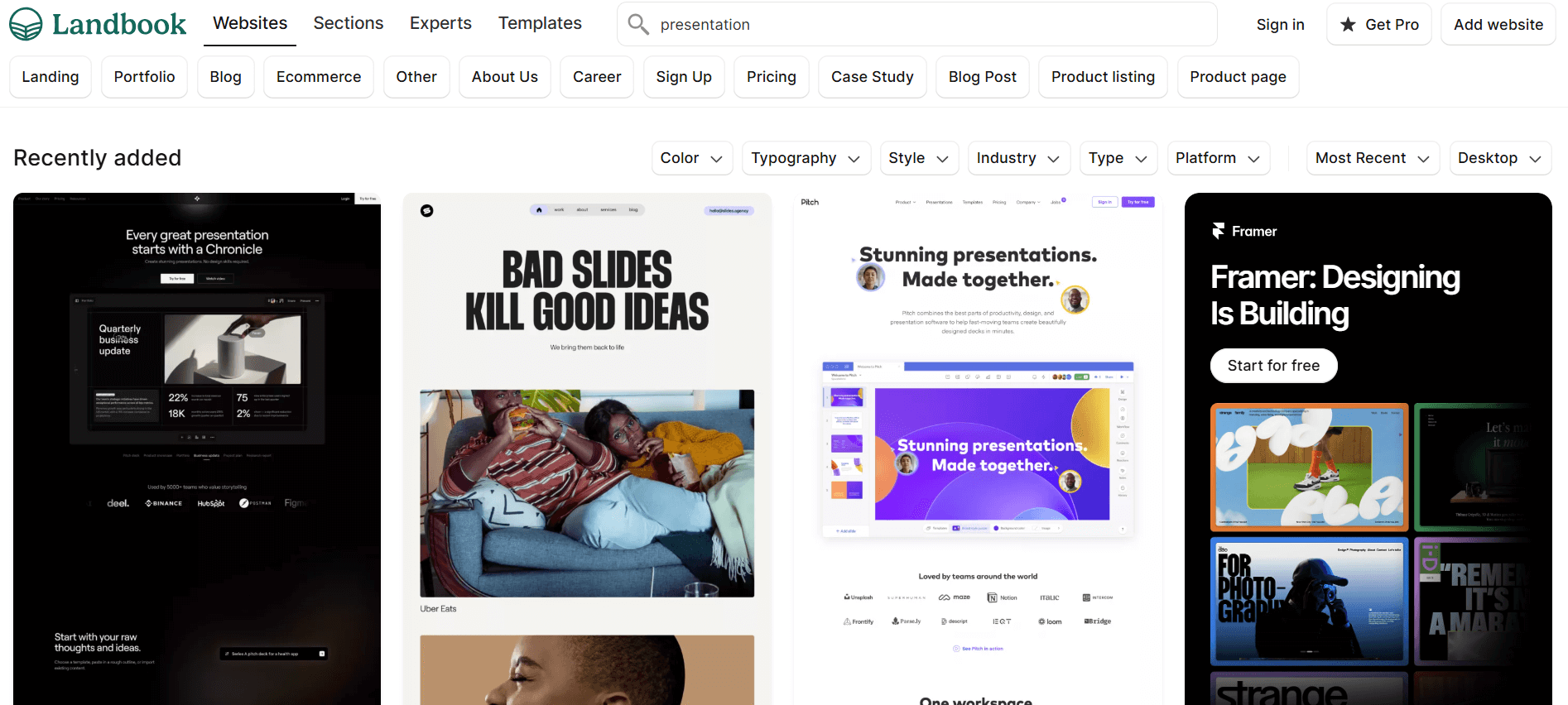Screen dimensions: 1568x705
Task: Click the search magnifier icon
Action: click(x=638, y=24)
